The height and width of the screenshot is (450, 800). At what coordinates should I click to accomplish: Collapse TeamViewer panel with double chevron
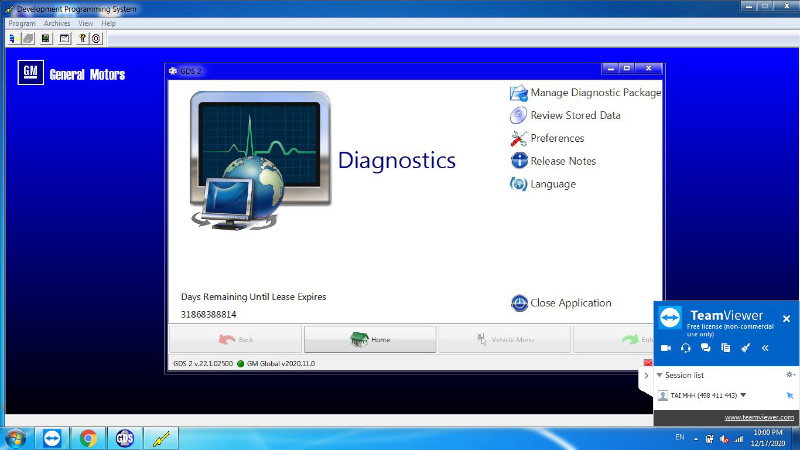(x=765, y=348)
